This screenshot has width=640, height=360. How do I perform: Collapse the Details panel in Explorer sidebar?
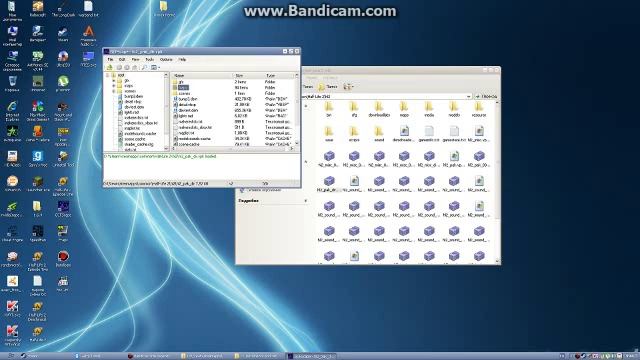pyautogui.click(x=306, y=200)
